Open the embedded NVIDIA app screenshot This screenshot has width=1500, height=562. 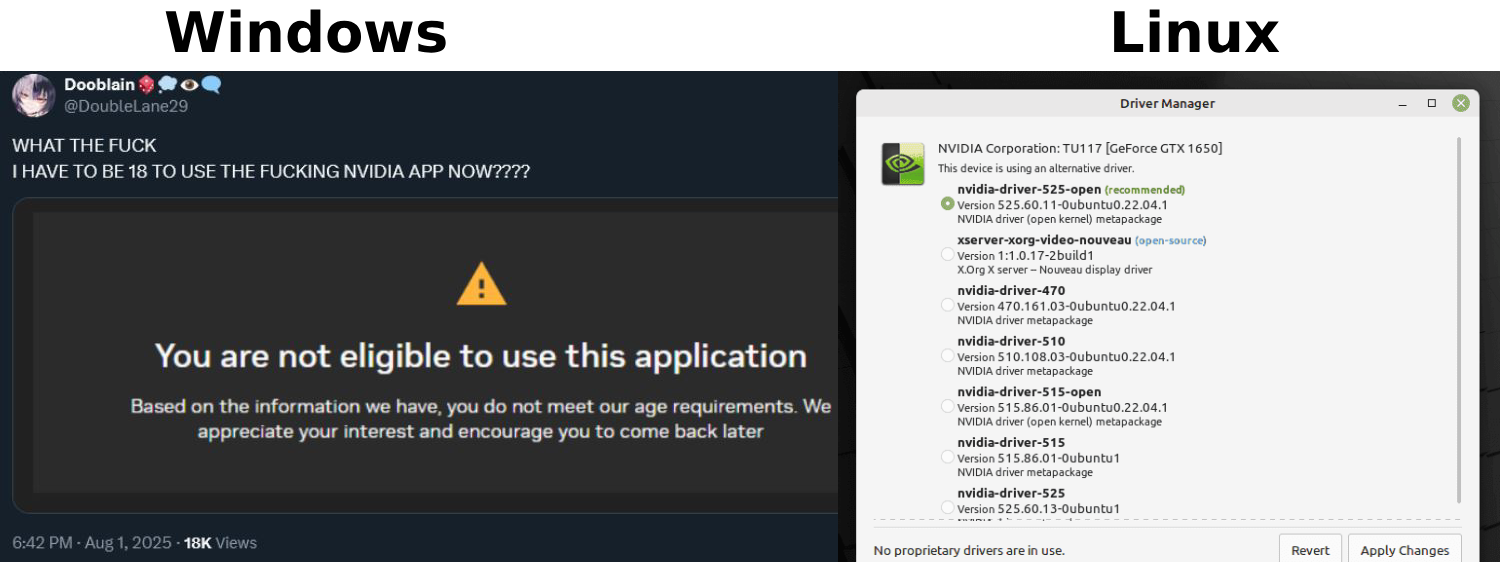[425, 355]
